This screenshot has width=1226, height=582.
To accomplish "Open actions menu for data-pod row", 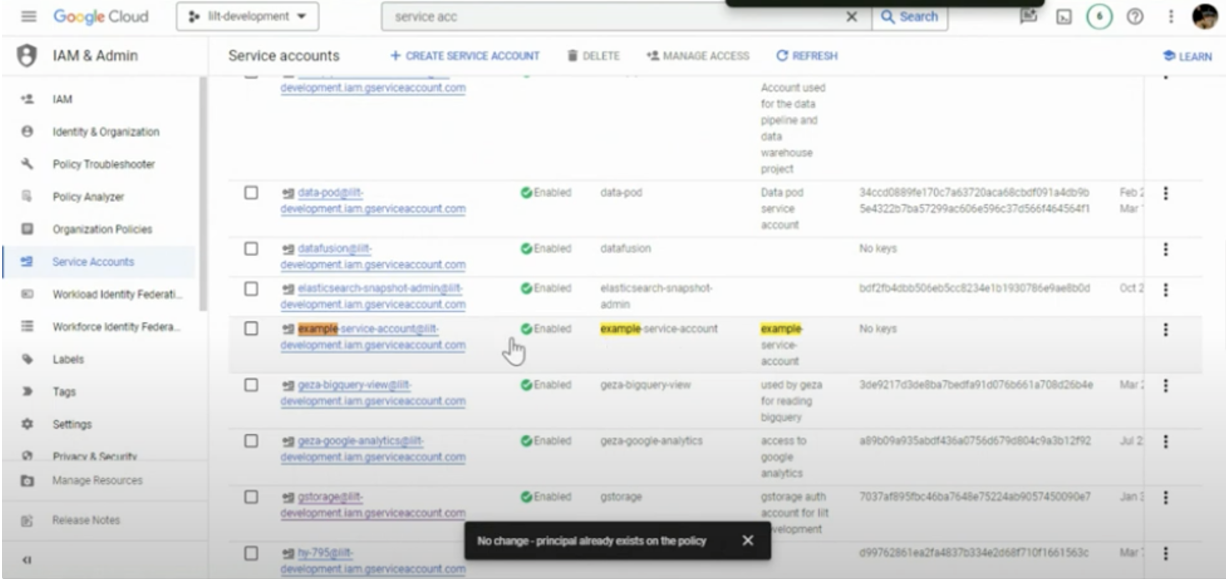I will click(x=1166, y=193).
